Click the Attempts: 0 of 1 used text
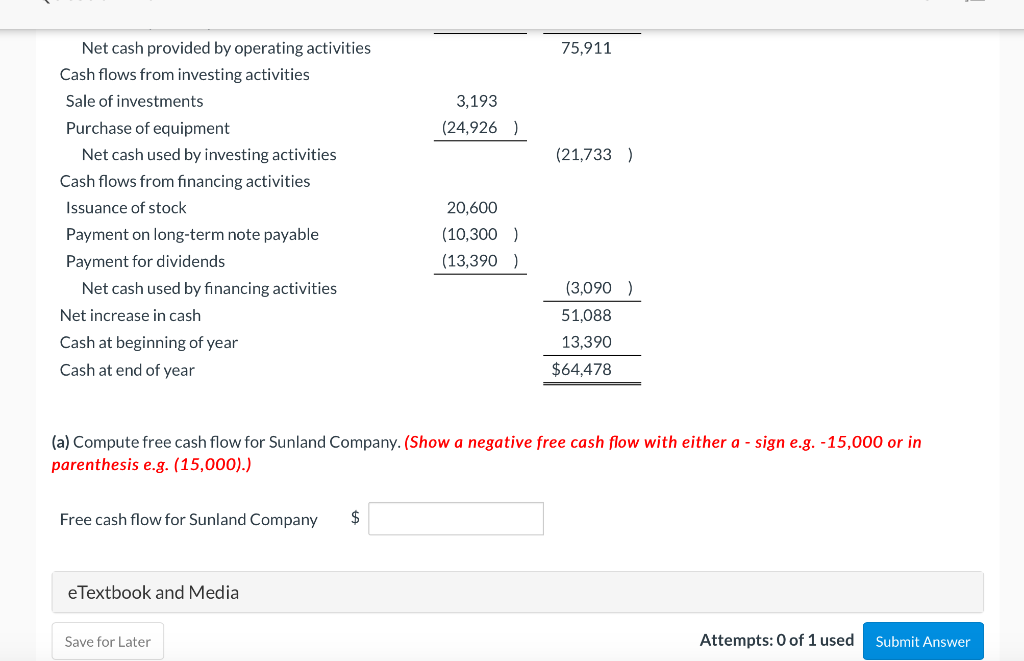 (x=776, y=640)
